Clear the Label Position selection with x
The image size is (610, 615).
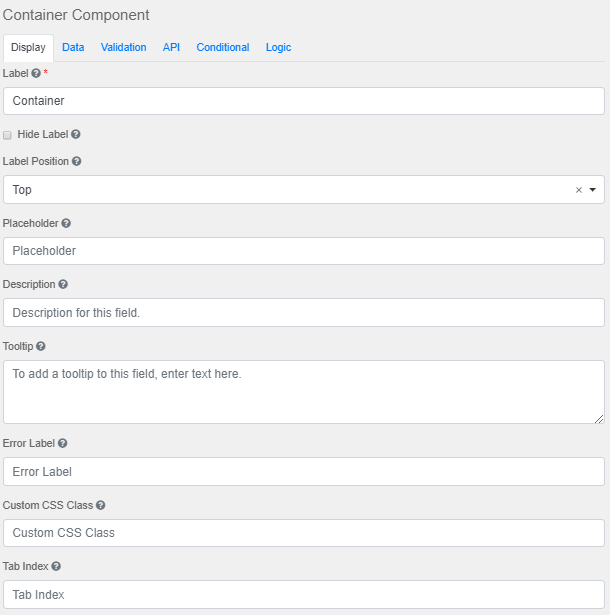578,190
